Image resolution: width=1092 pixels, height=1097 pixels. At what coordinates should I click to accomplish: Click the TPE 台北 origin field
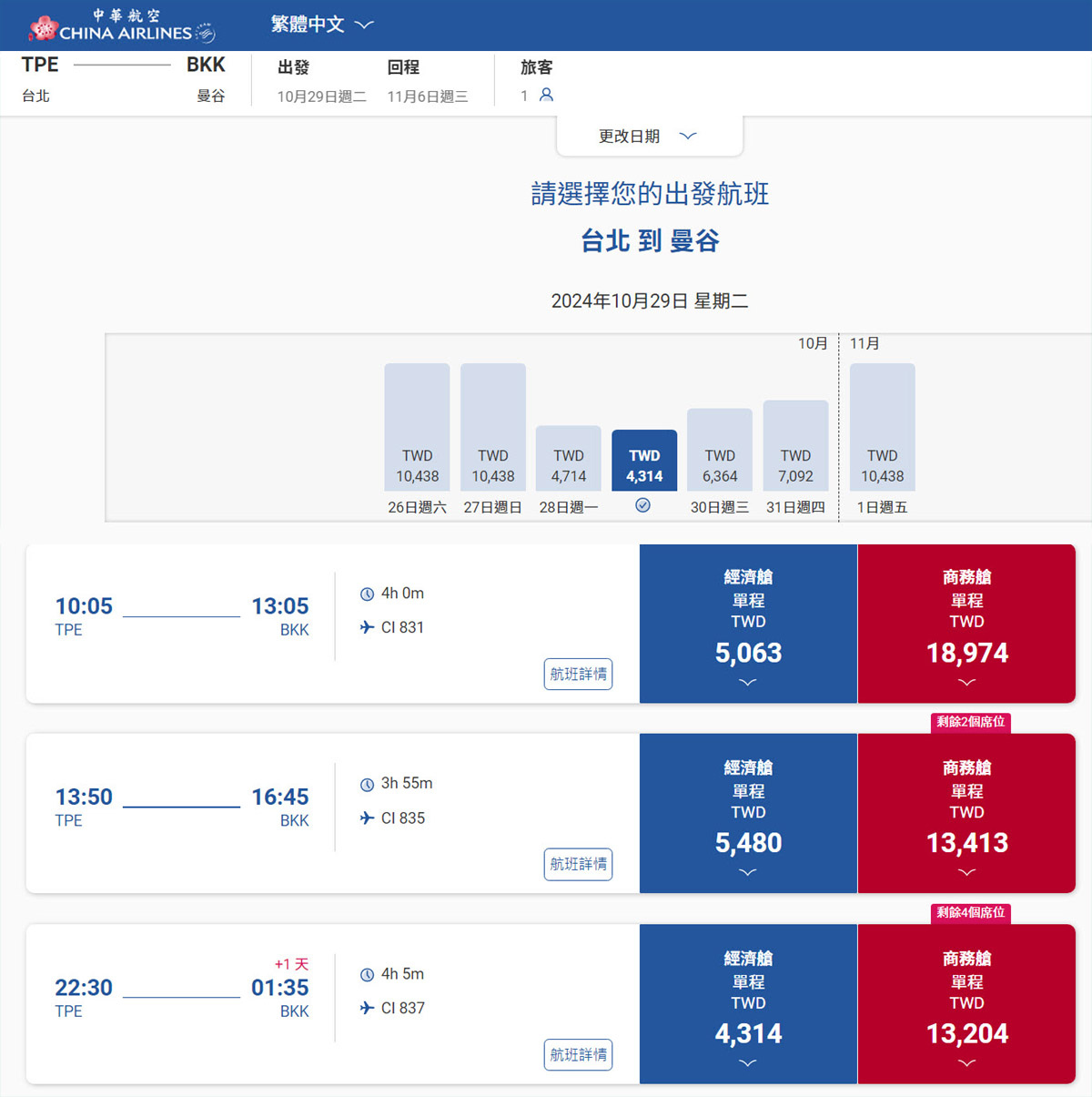click(x=40, y=79)
